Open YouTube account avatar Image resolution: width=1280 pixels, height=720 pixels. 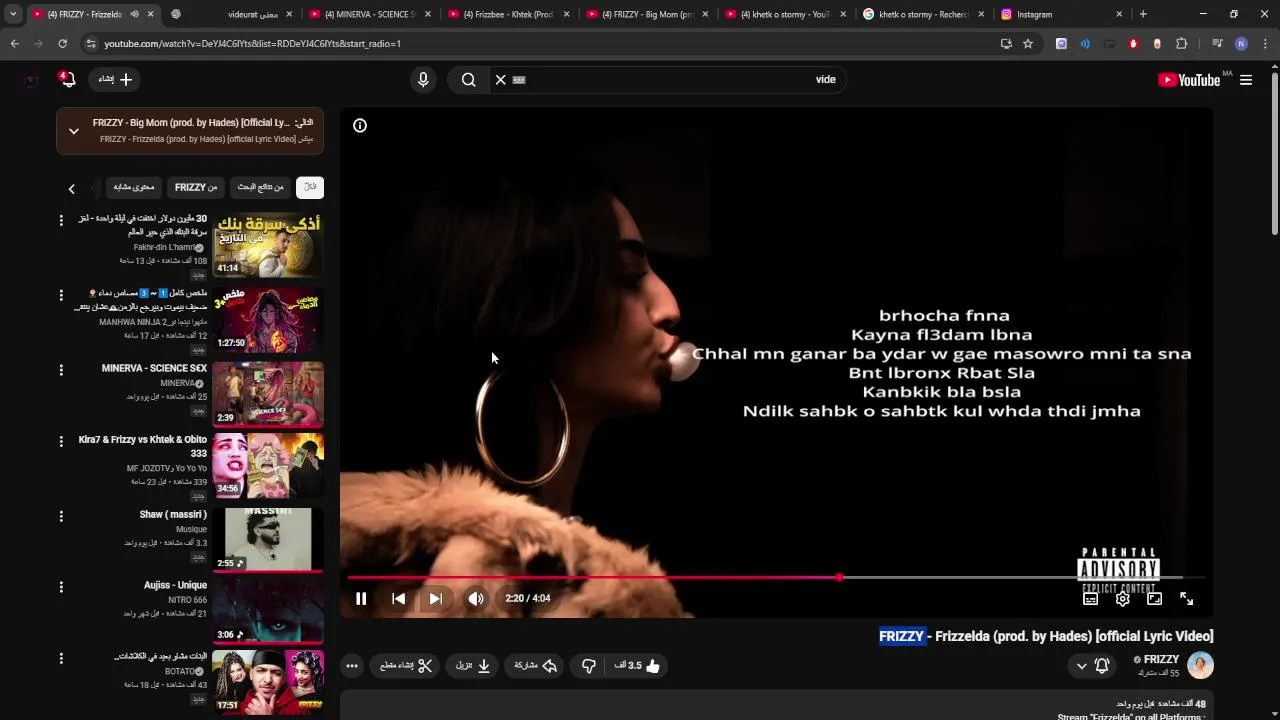(32, 79)
